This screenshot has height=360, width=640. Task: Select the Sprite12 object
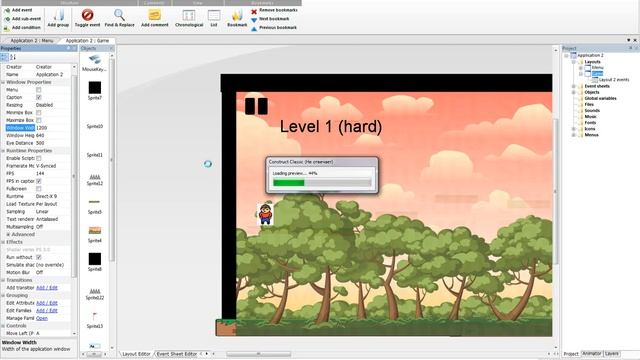[95, 180]
